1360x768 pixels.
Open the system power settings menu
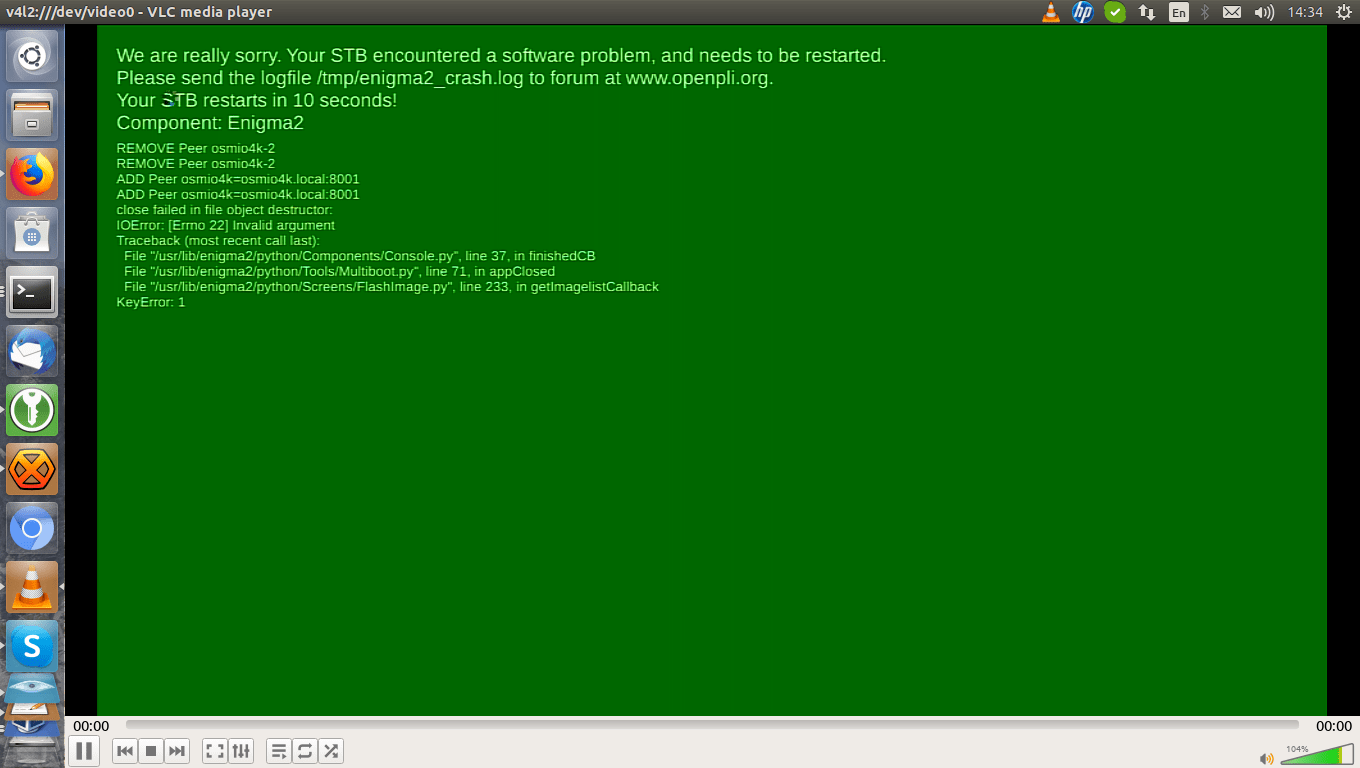(1344, 12)
